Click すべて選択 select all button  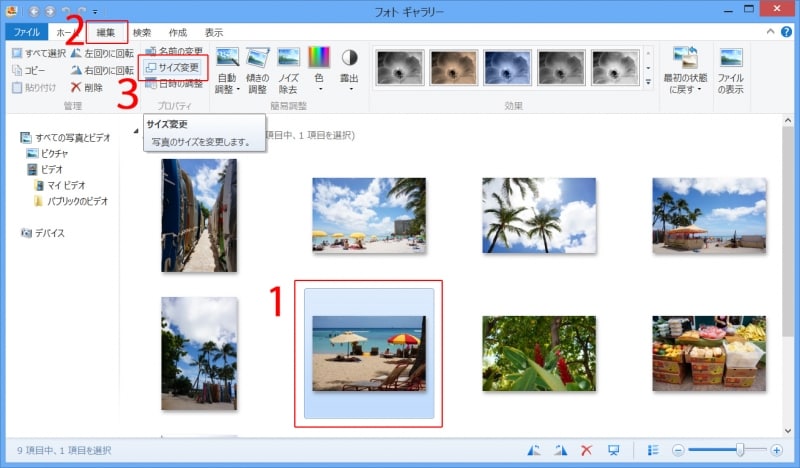tap(38, 52)
